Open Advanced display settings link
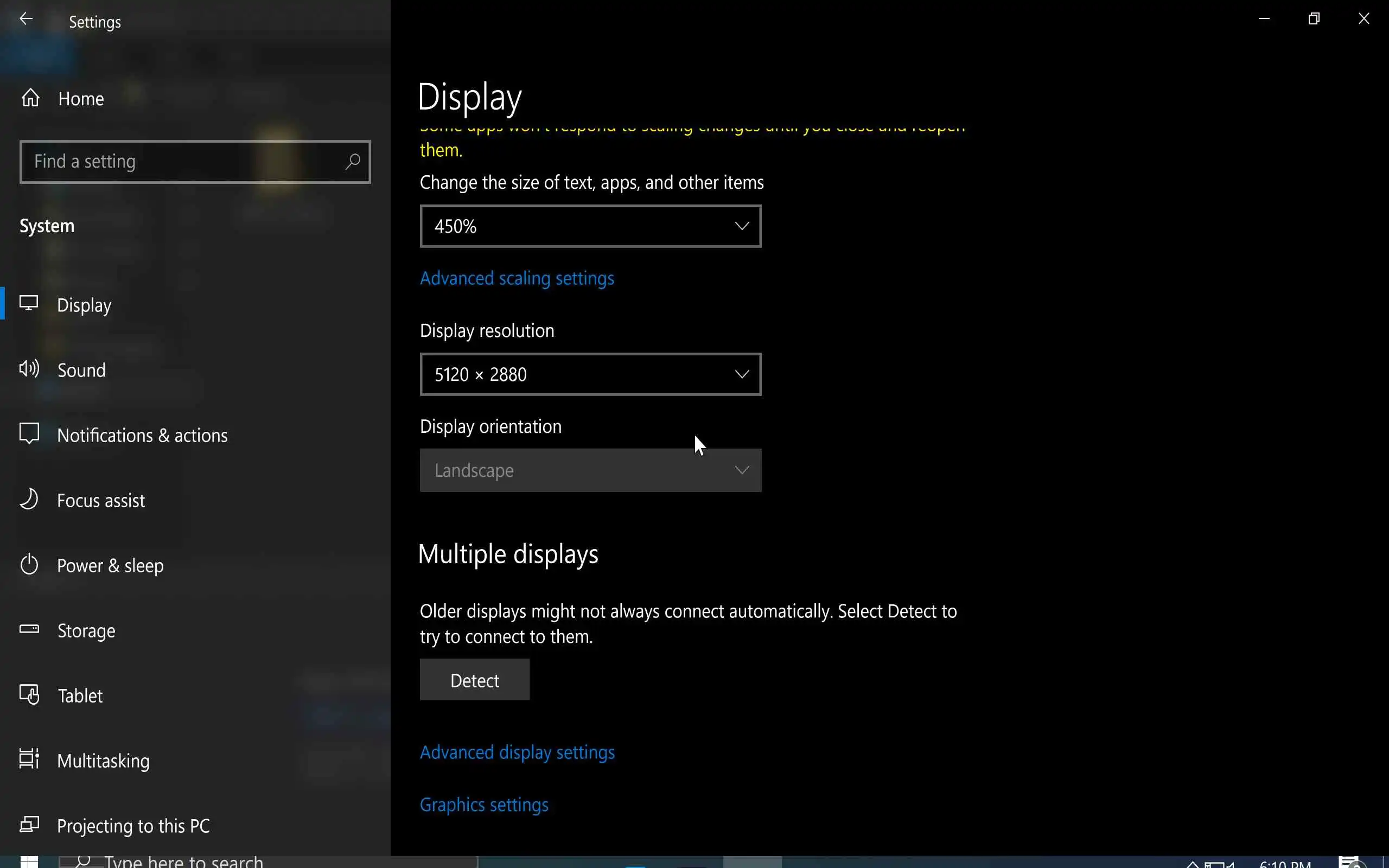 tap(517, 752)
